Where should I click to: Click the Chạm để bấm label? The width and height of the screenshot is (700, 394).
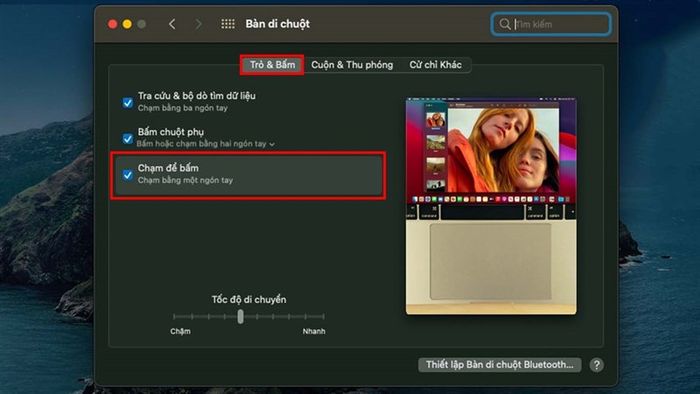tap(168, 168)
